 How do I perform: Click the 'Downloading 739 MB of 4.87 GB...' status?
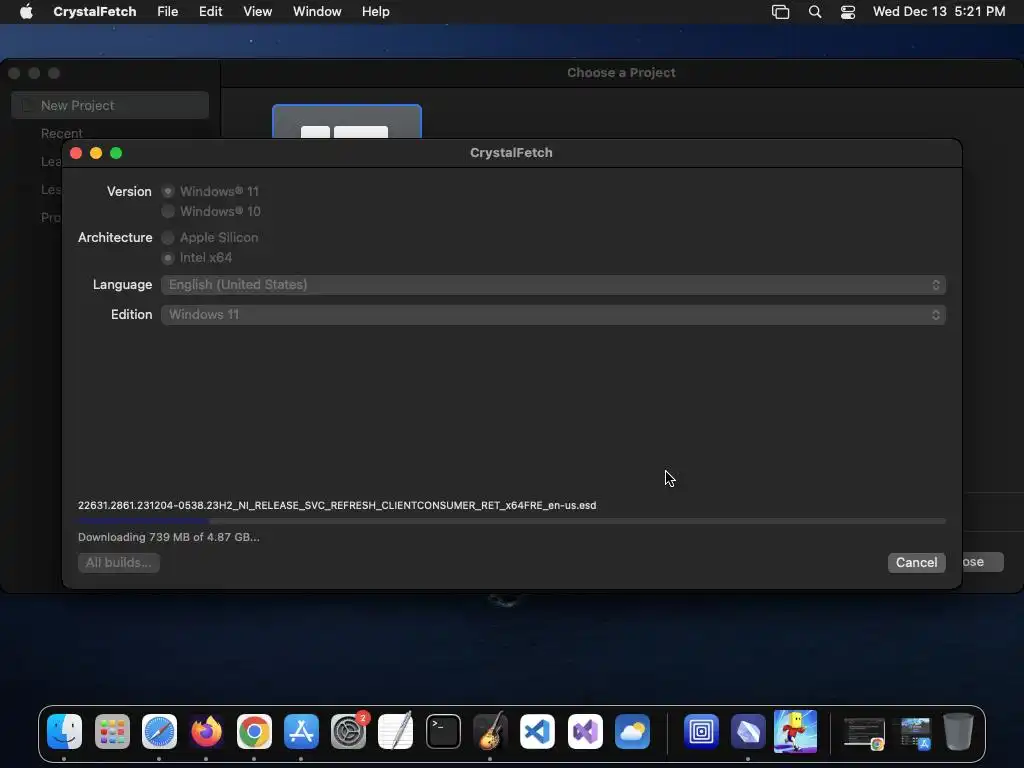click(x=168, y=537)
